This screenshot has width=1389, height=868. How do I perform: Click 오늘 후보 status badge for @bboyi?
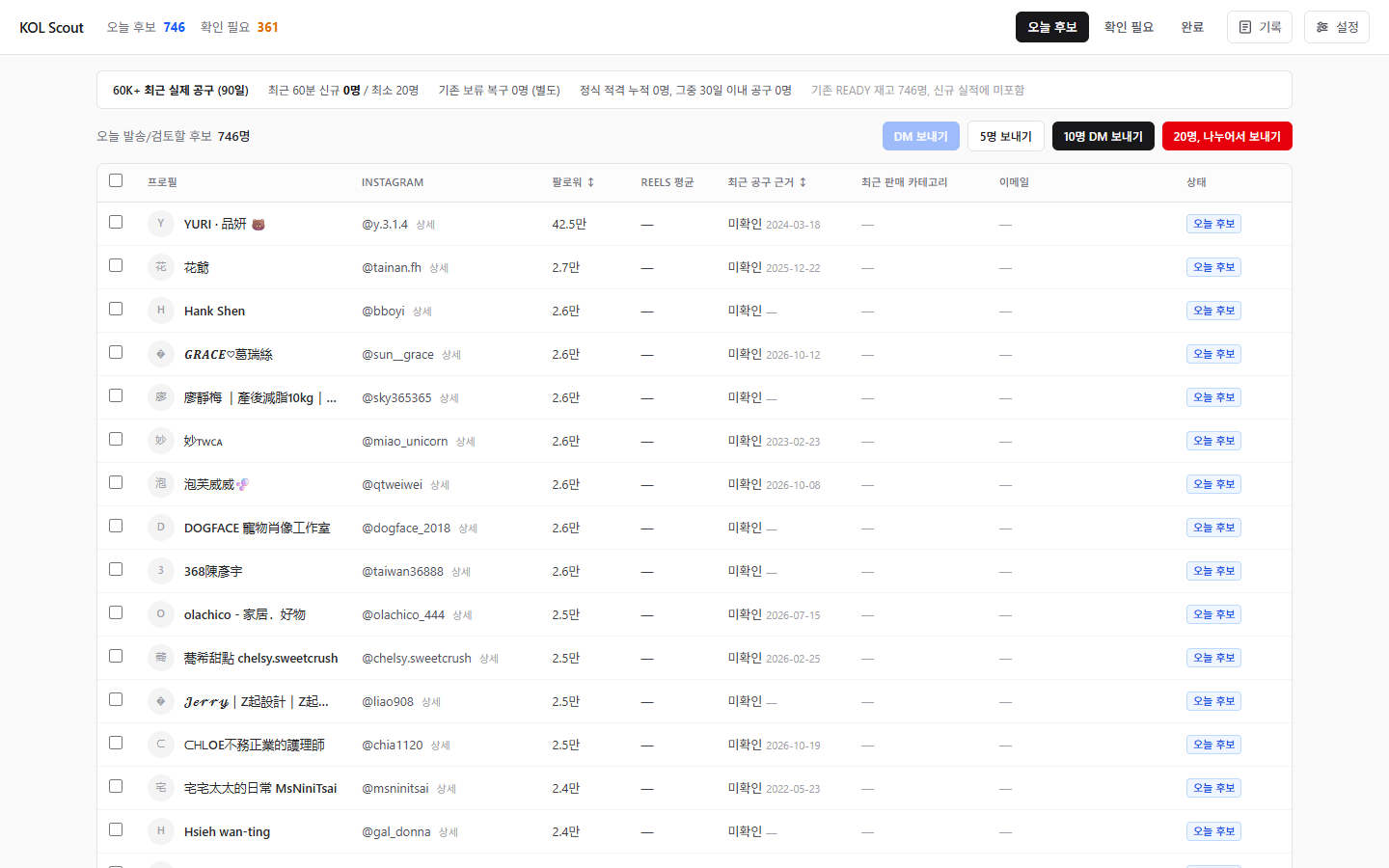(x=1213, y=311)
